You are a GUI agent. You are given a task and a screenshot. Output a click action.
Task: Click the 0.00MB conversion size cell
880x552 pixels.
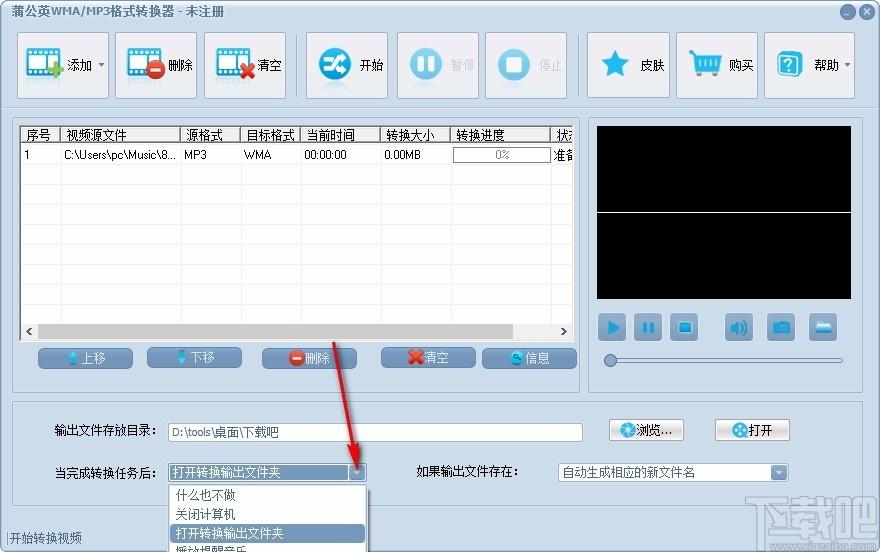point(402,155)
